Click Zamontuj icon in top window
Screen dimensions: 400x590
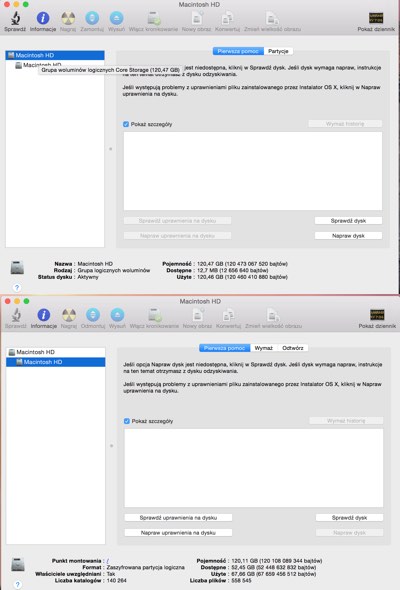[x=92, y=18]
